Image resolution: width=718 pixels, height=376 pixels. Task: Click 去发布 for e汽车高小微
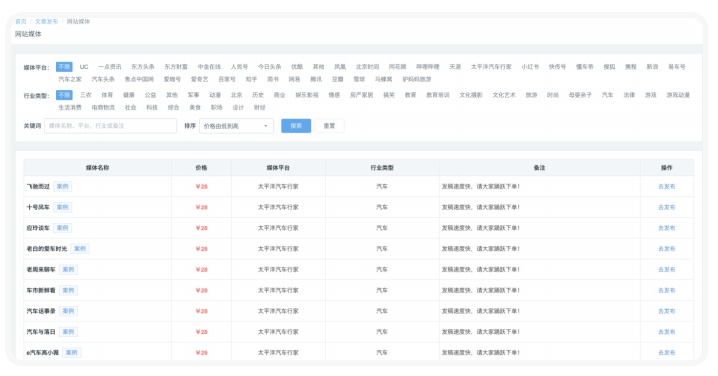667,353
